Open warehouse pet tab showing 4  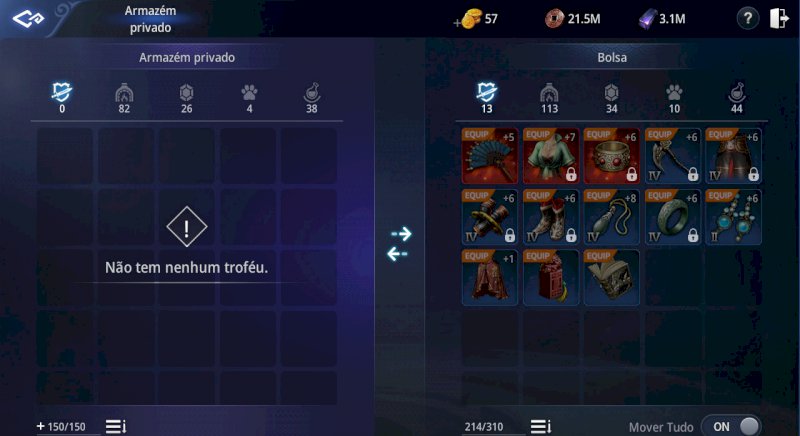[249, 98]
